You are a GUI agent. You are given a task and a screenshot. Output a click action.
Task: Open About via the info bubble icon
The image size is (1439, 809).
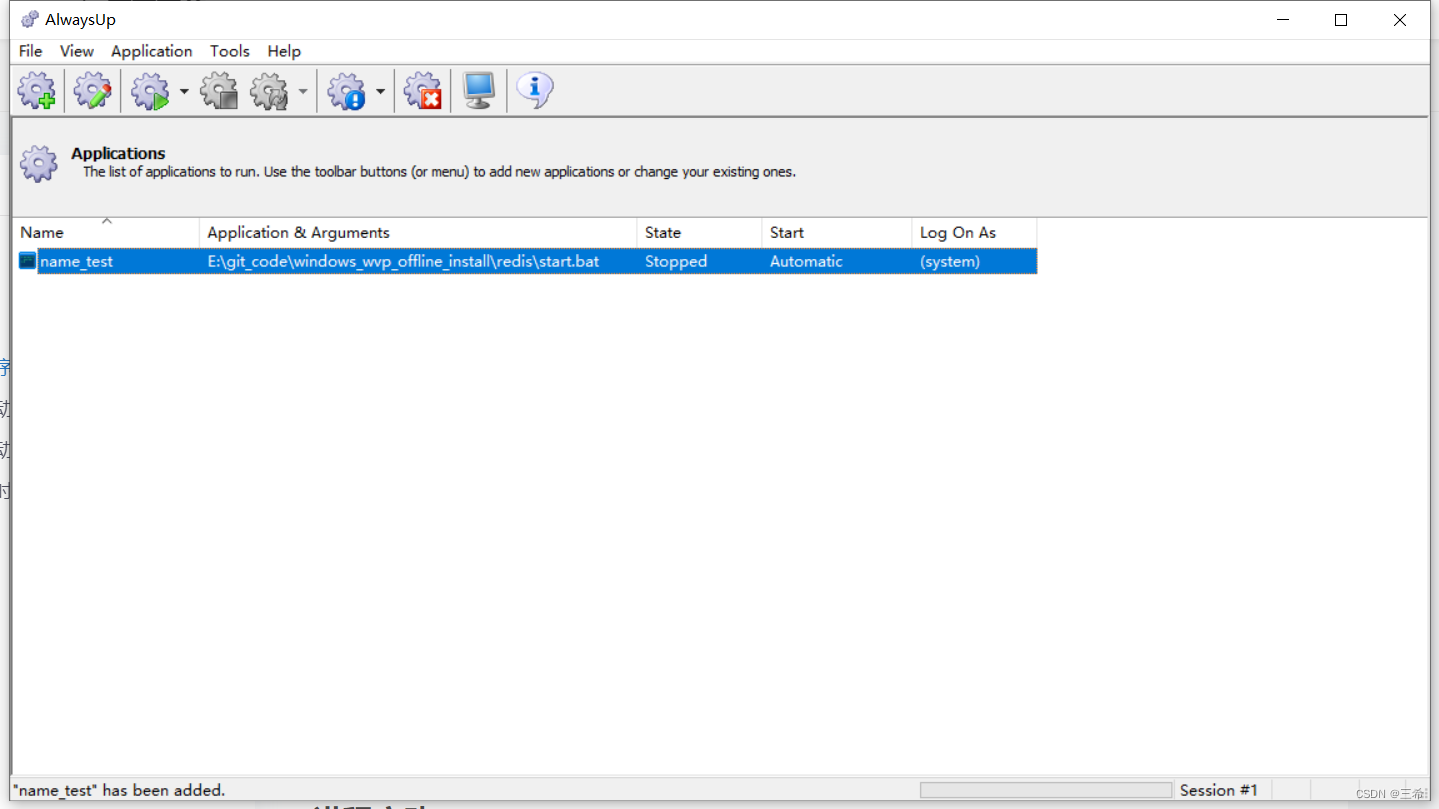click(x=533, y=90)
